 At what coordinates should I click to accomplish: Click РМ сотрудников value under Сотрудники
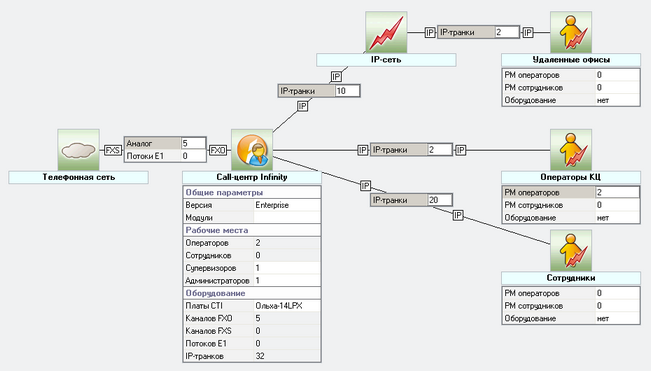tap(617, 306)
